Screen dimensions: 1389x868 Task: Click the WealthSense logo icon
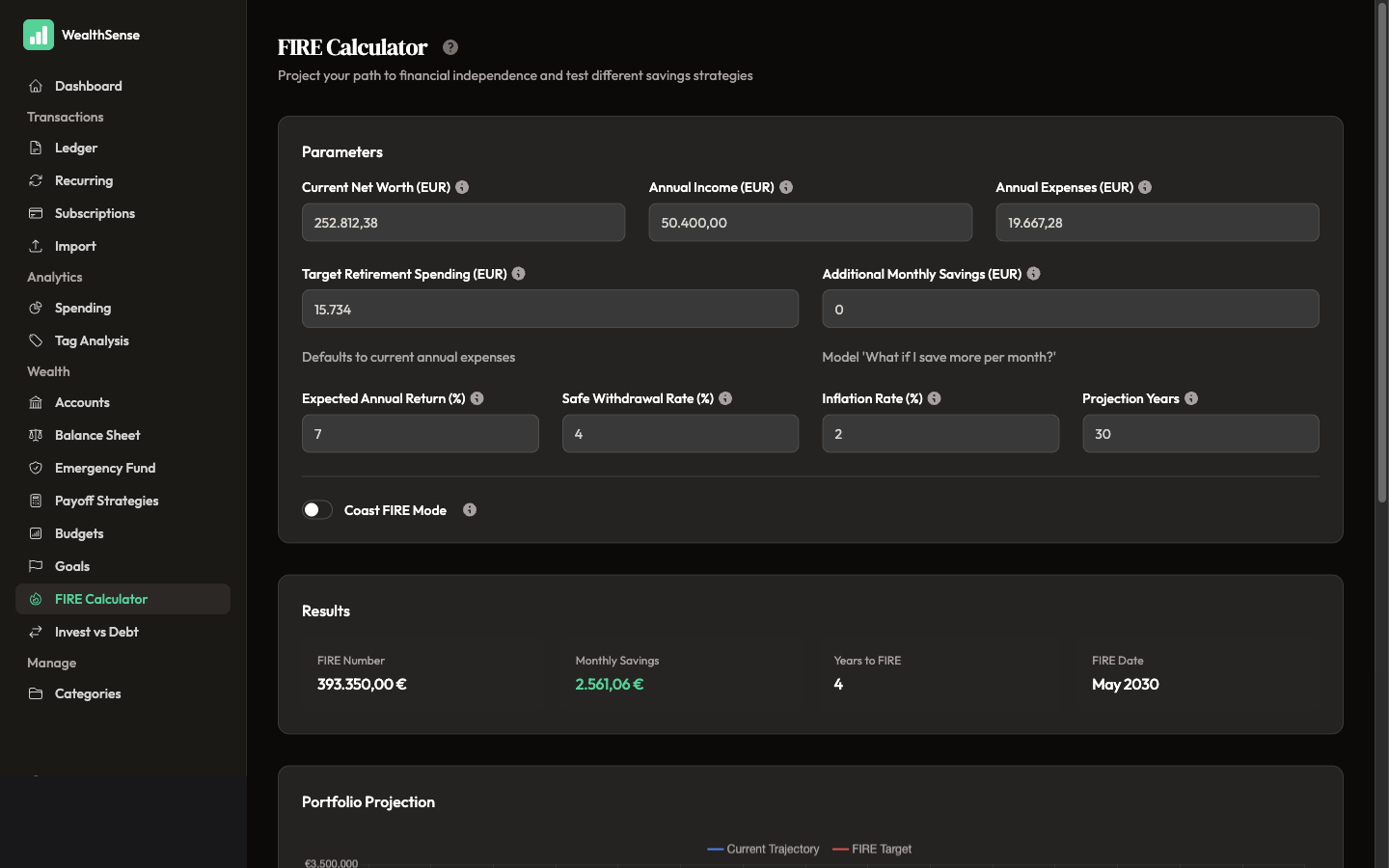coord(39,35)
